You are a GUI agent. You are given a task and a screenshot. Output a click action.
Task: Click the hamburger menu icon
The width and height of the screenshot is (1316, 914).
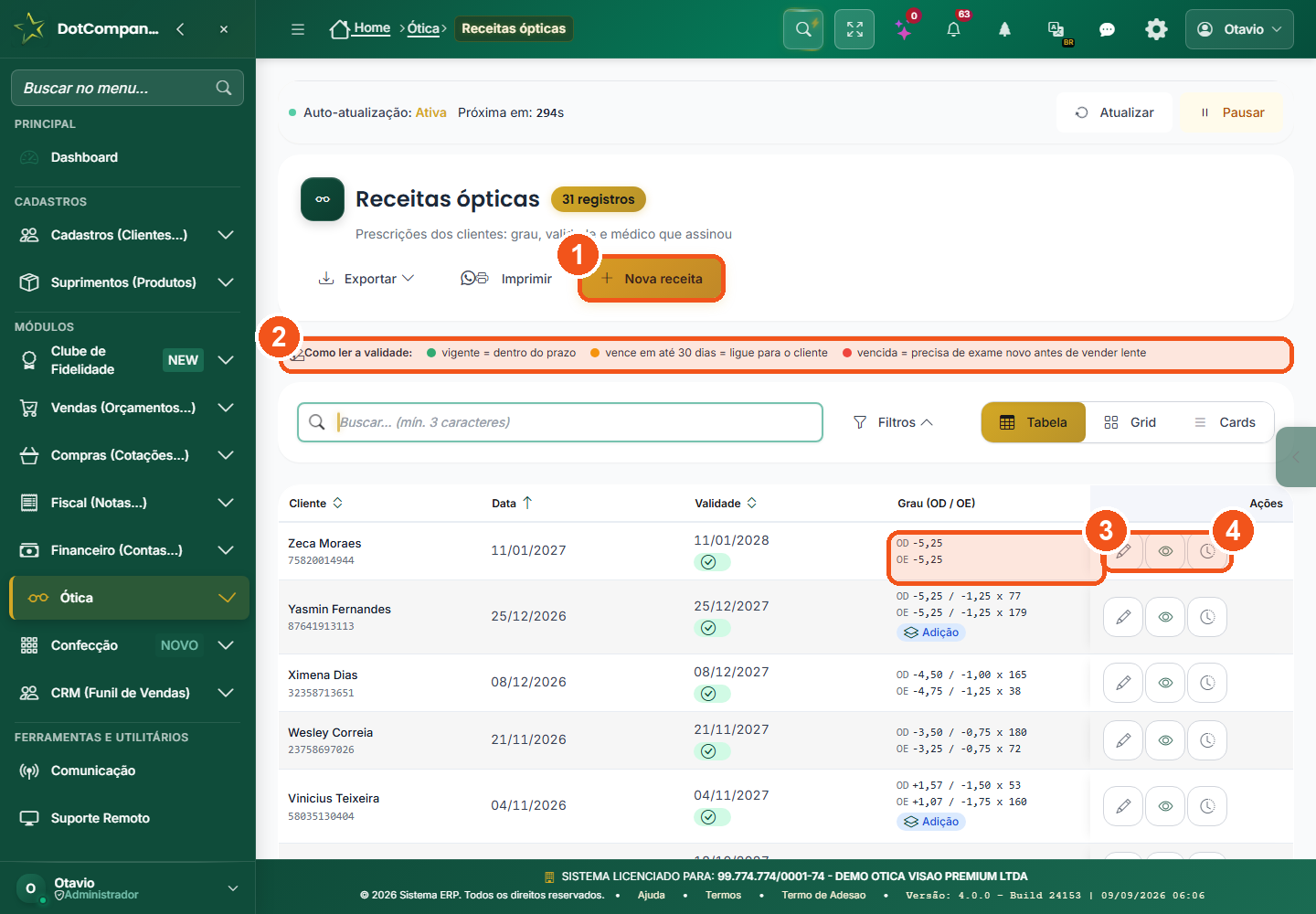[x=298, y=29]
